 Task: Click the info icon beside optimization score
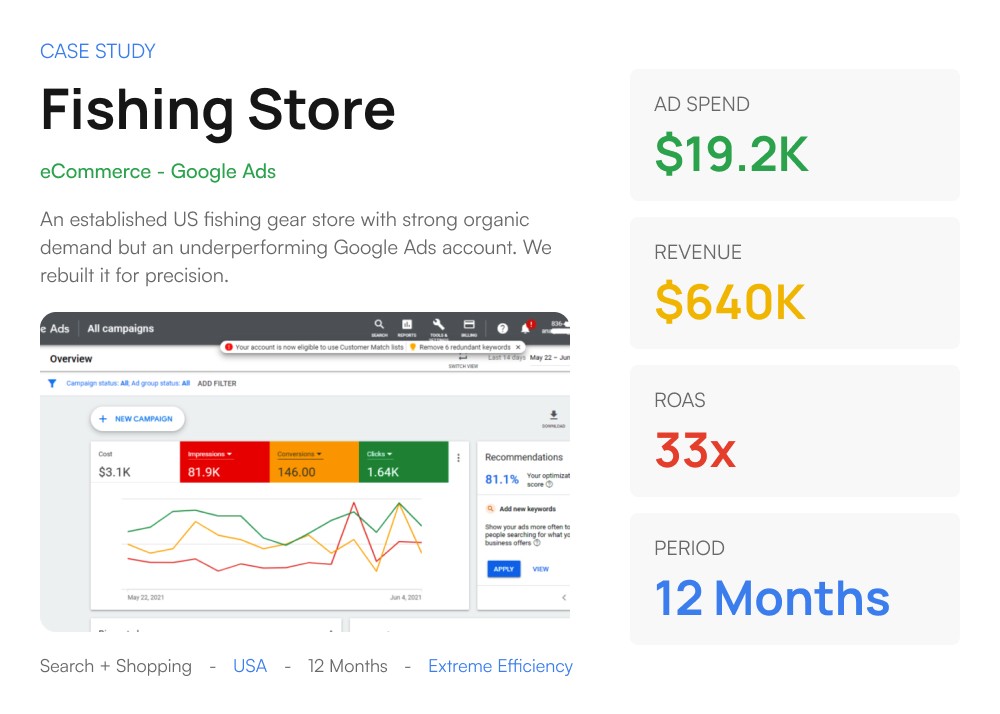click(550, 484)
